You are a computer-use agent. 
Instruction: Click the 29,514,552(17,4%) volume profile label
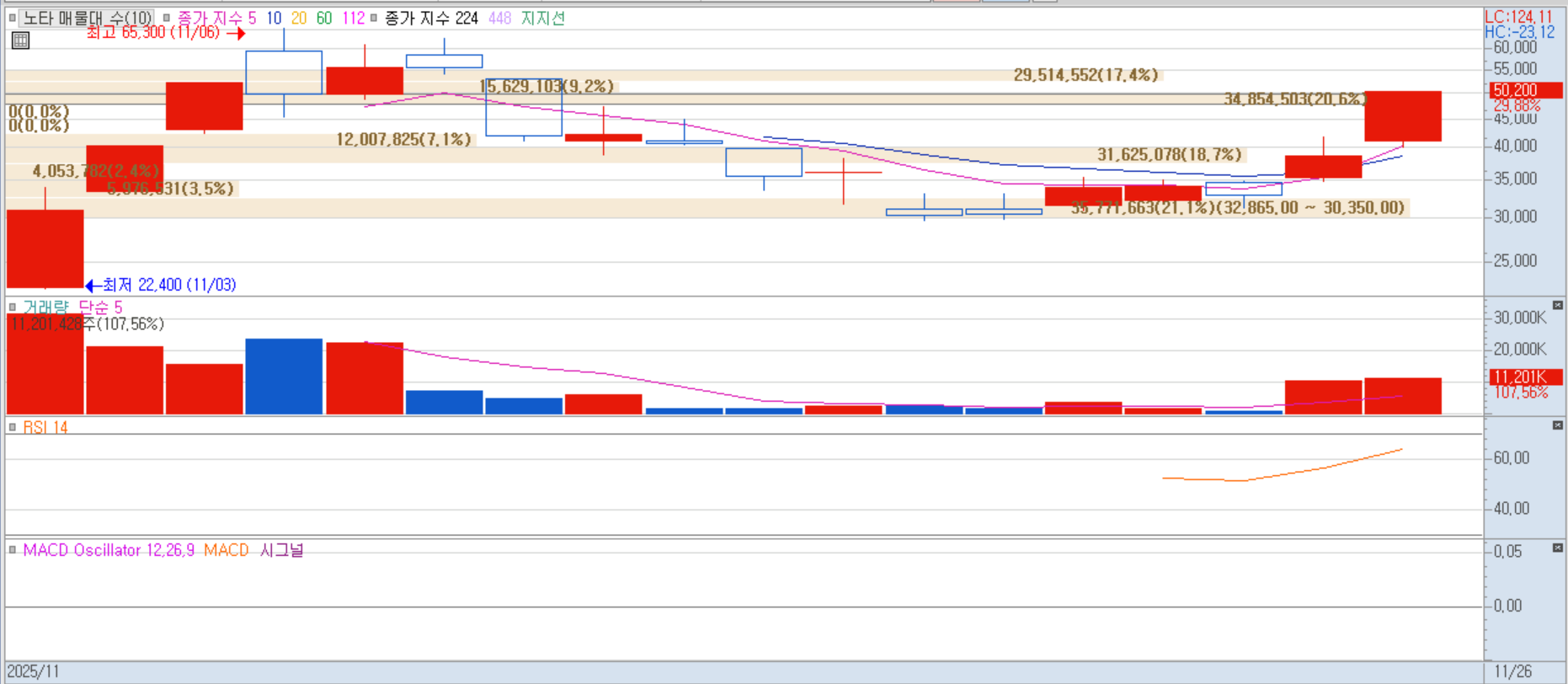(x=1085, y=75)
